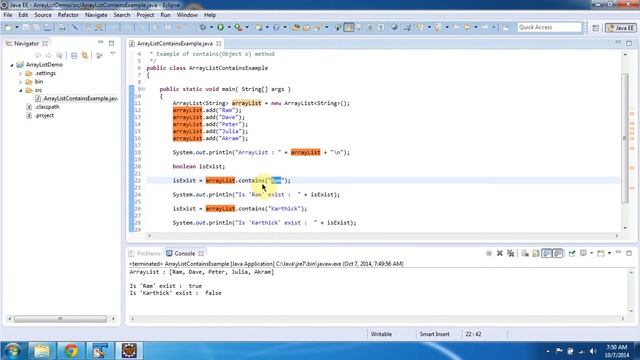Collapse the src folder
The height and width of the screenshot is (360, 640).
tap(20, 91)
